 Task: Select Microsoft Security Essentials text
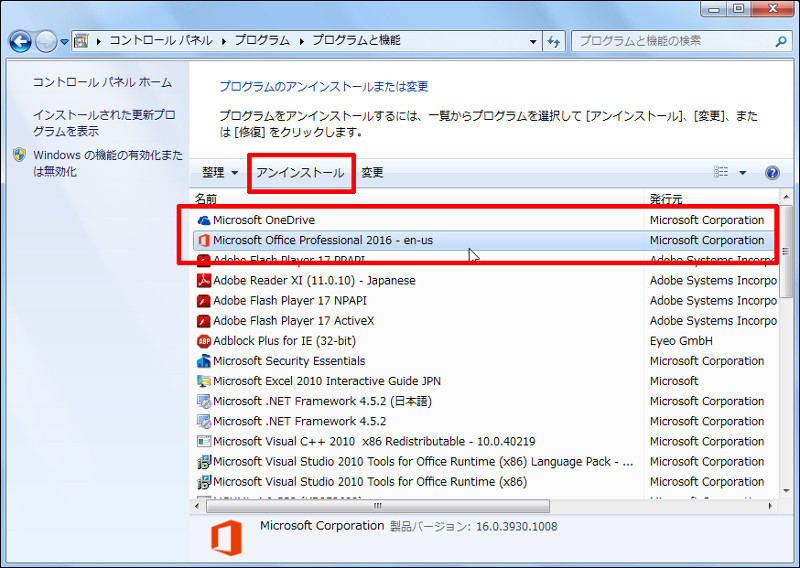tap(289, 361)
